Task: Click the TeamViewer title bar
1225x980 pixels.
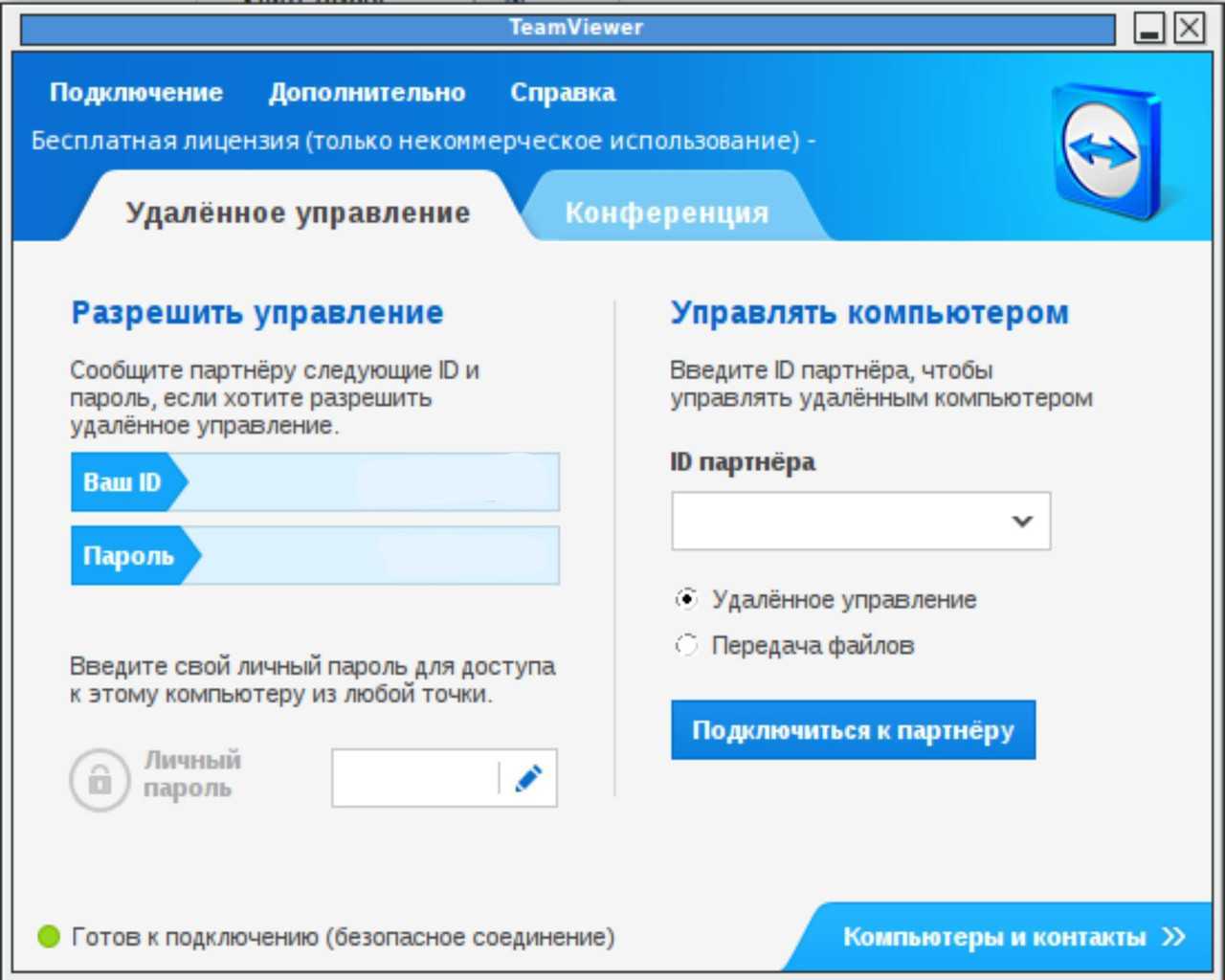Action: (x=568, y=28)
